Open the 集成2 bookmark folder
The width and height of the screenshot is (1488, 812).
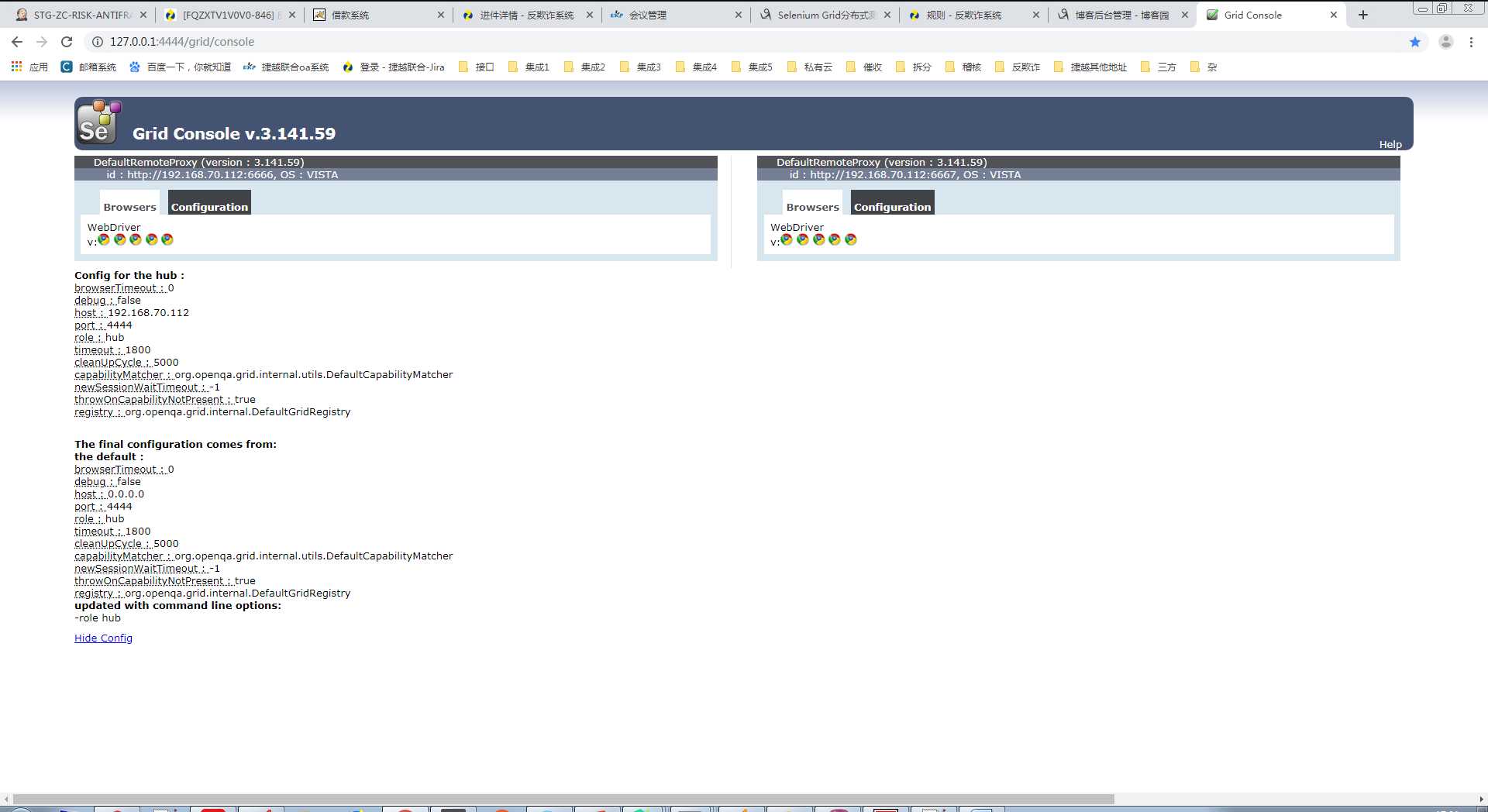585,67
